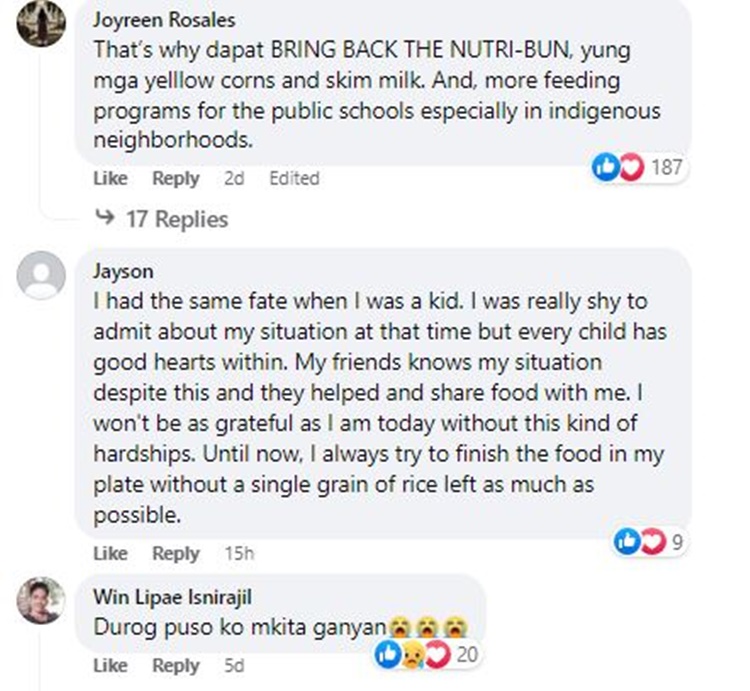
Task: Like Win Lipae Isnirajil's comment
Action: (x=110, y=665)
